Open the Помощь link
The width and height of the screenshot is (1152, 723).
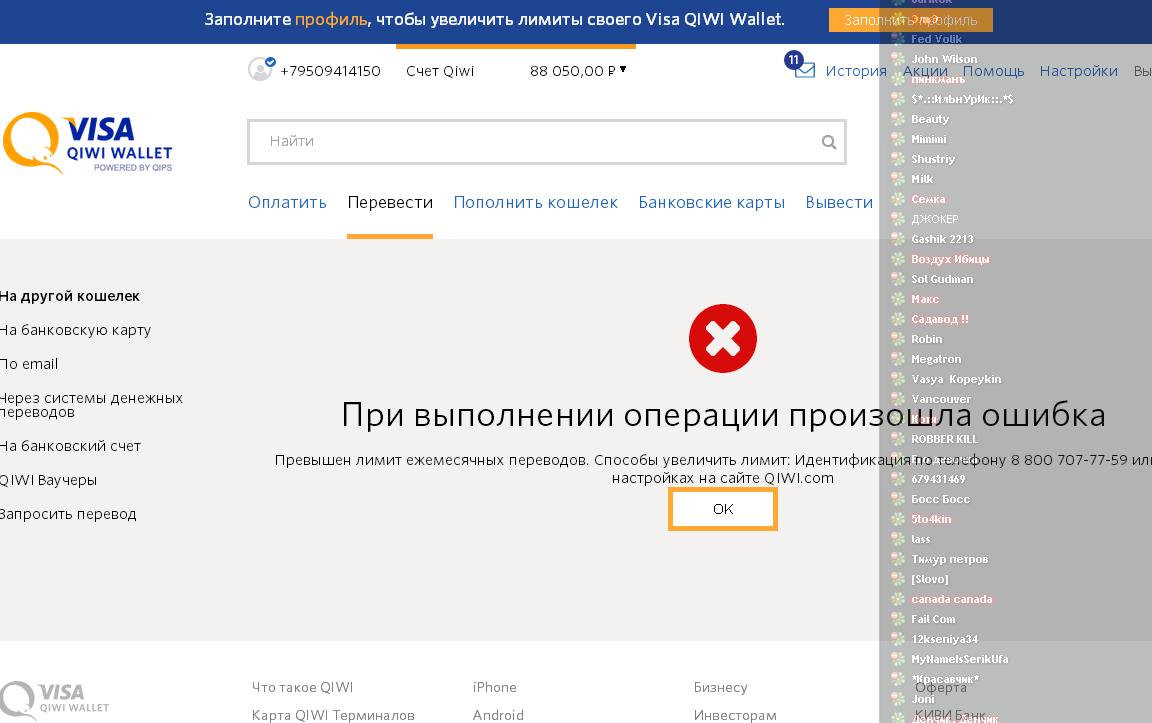[x=993, y=71]
